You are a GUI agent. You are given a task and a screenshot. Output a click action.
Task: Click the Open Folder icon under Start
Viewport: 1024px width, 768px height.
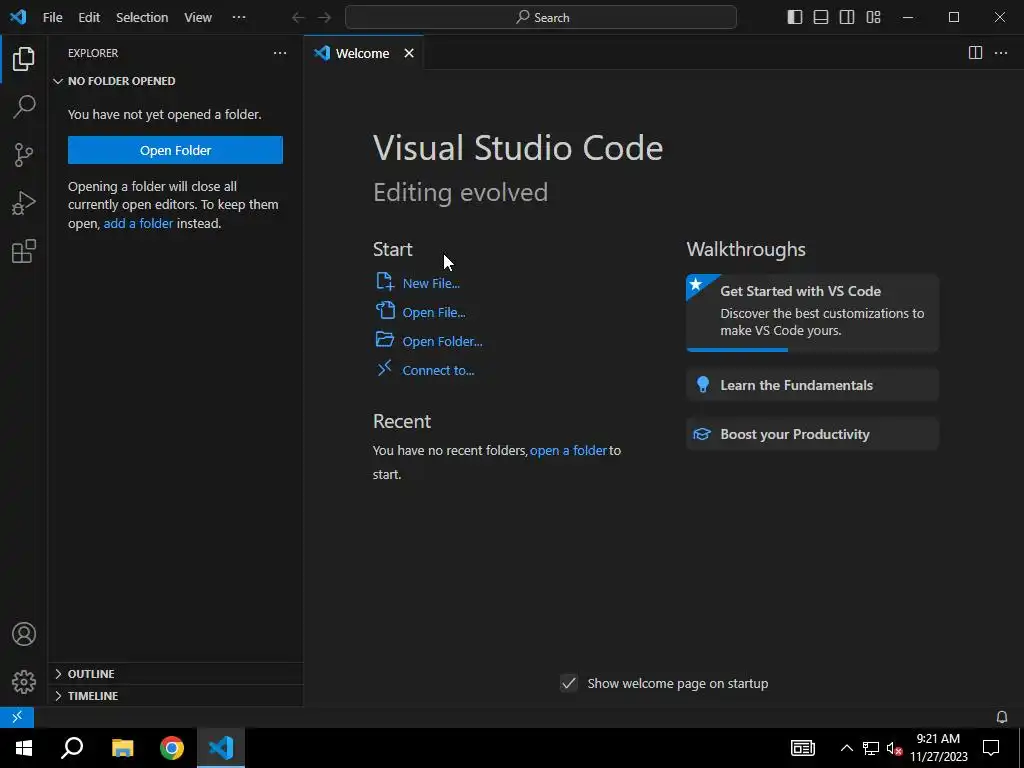385,340
